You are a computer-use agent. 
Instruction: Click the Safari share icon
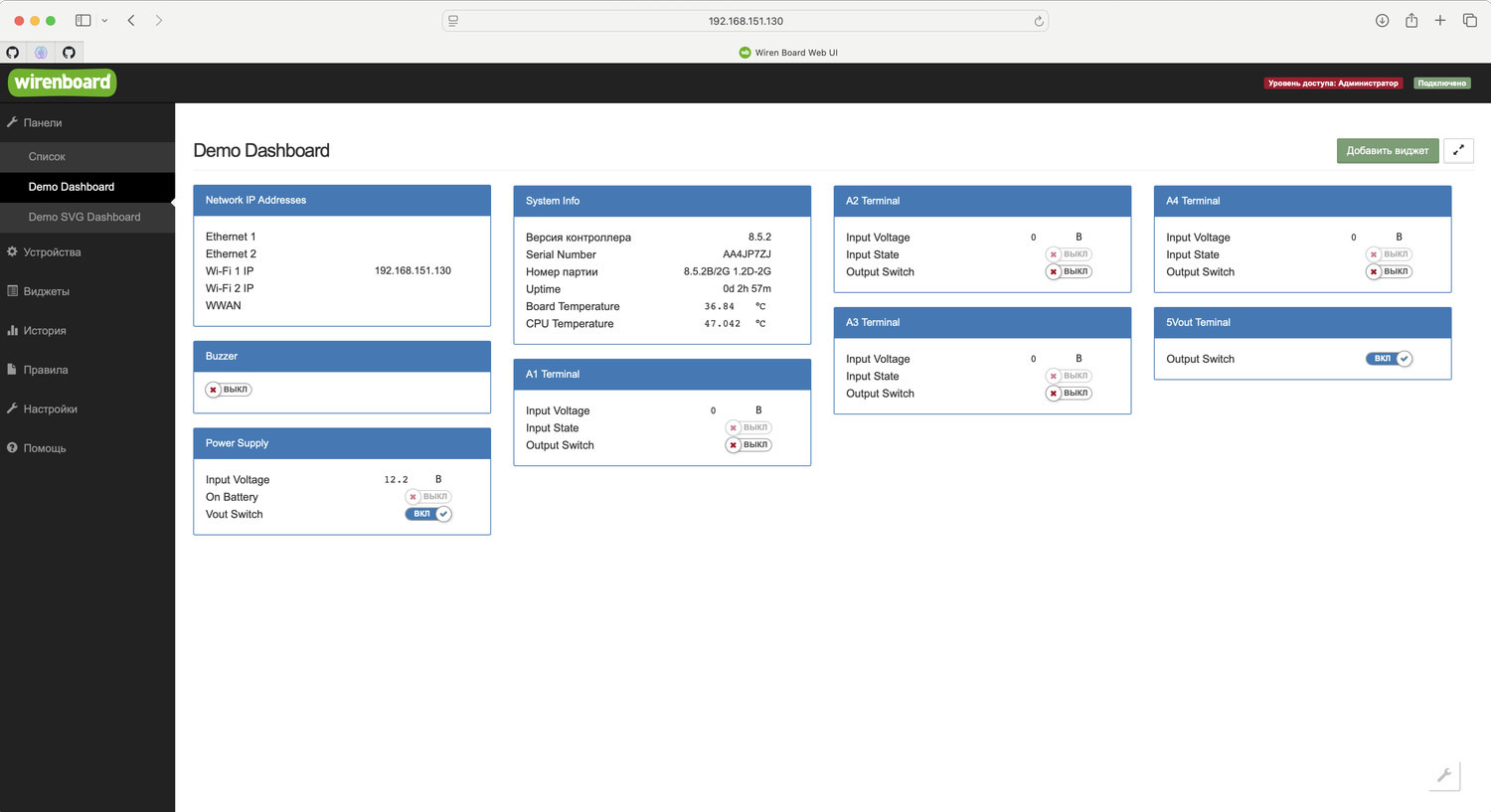1410,21
